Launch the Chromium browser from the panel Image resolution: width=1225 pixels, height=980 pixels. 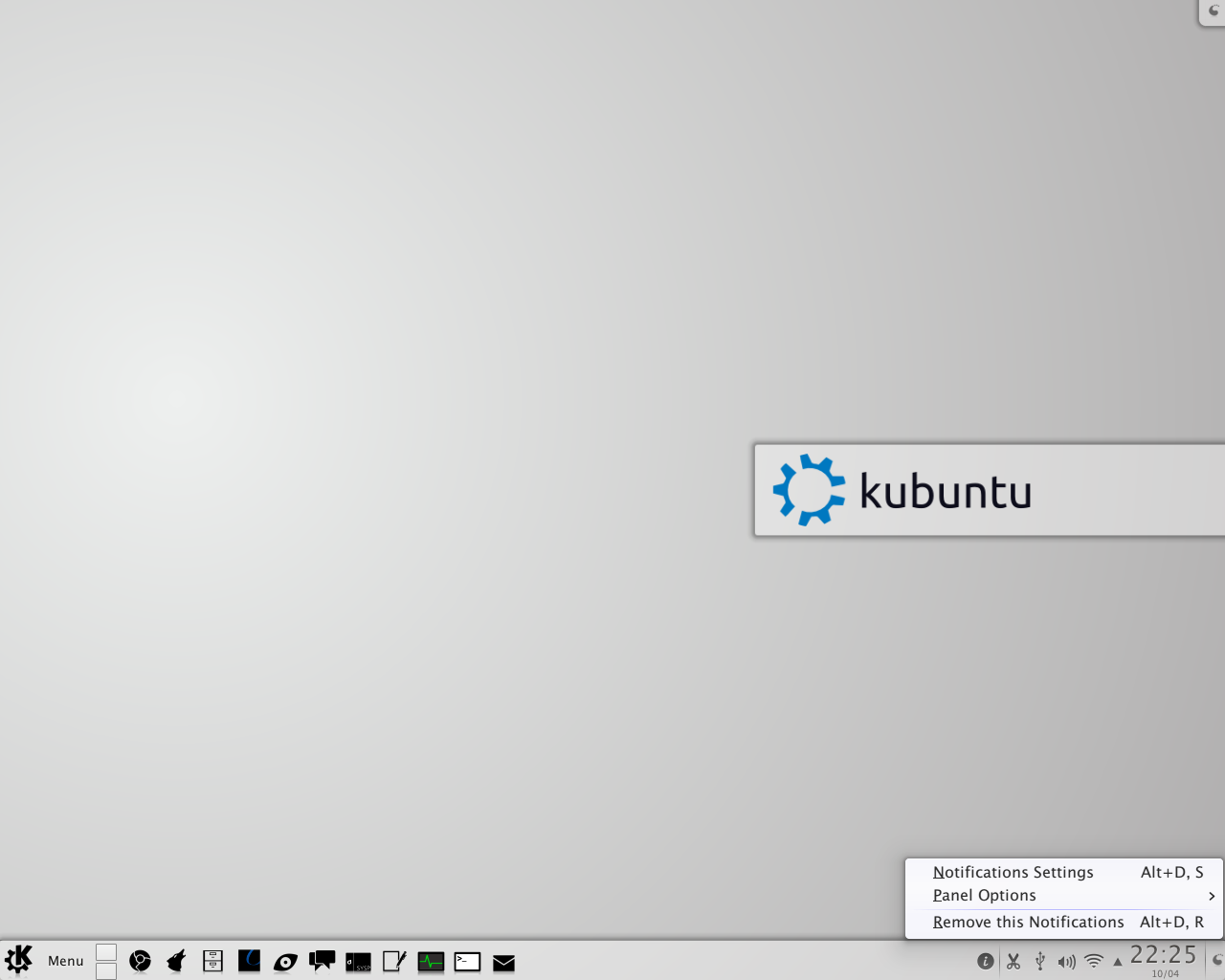tap(141, 961)
